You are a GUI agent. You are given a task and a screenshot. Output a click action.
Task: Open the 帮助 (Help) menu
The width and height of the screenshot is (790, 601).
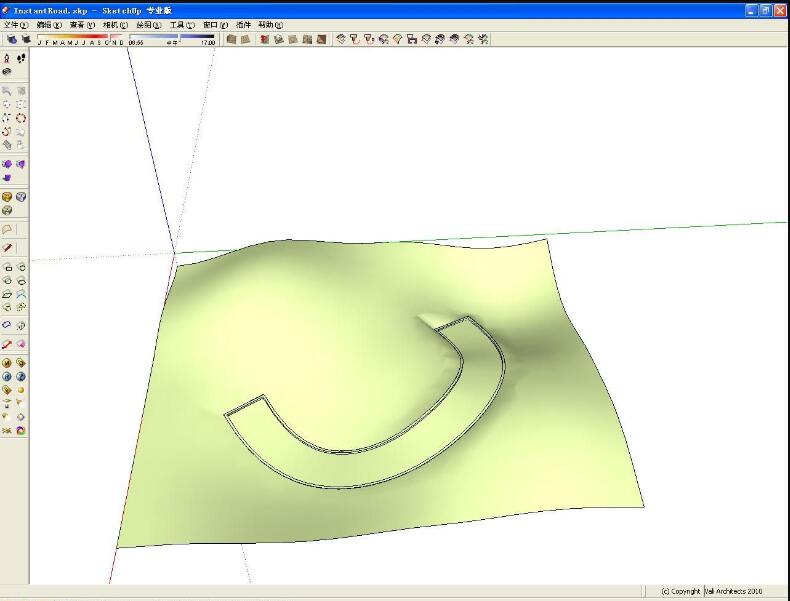(270, 25)
